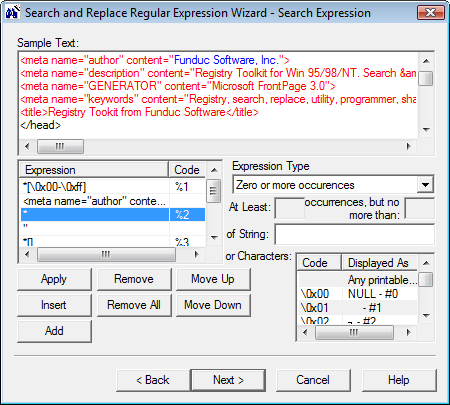Click the </head> line in sample text
Image resolution: width=450 pixels, height=405 pixels.
point(41,125)
